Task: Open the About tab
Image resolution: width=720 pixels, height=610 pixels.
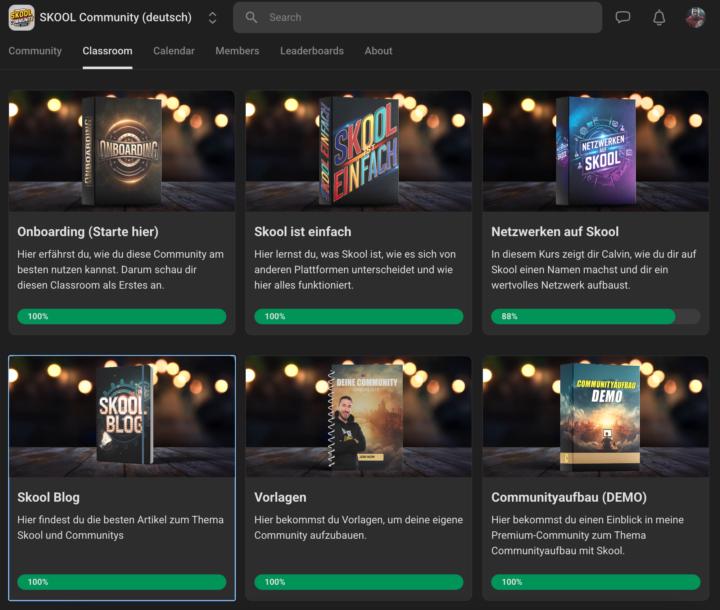Action: pyautogui.click(x=378, y=51)
